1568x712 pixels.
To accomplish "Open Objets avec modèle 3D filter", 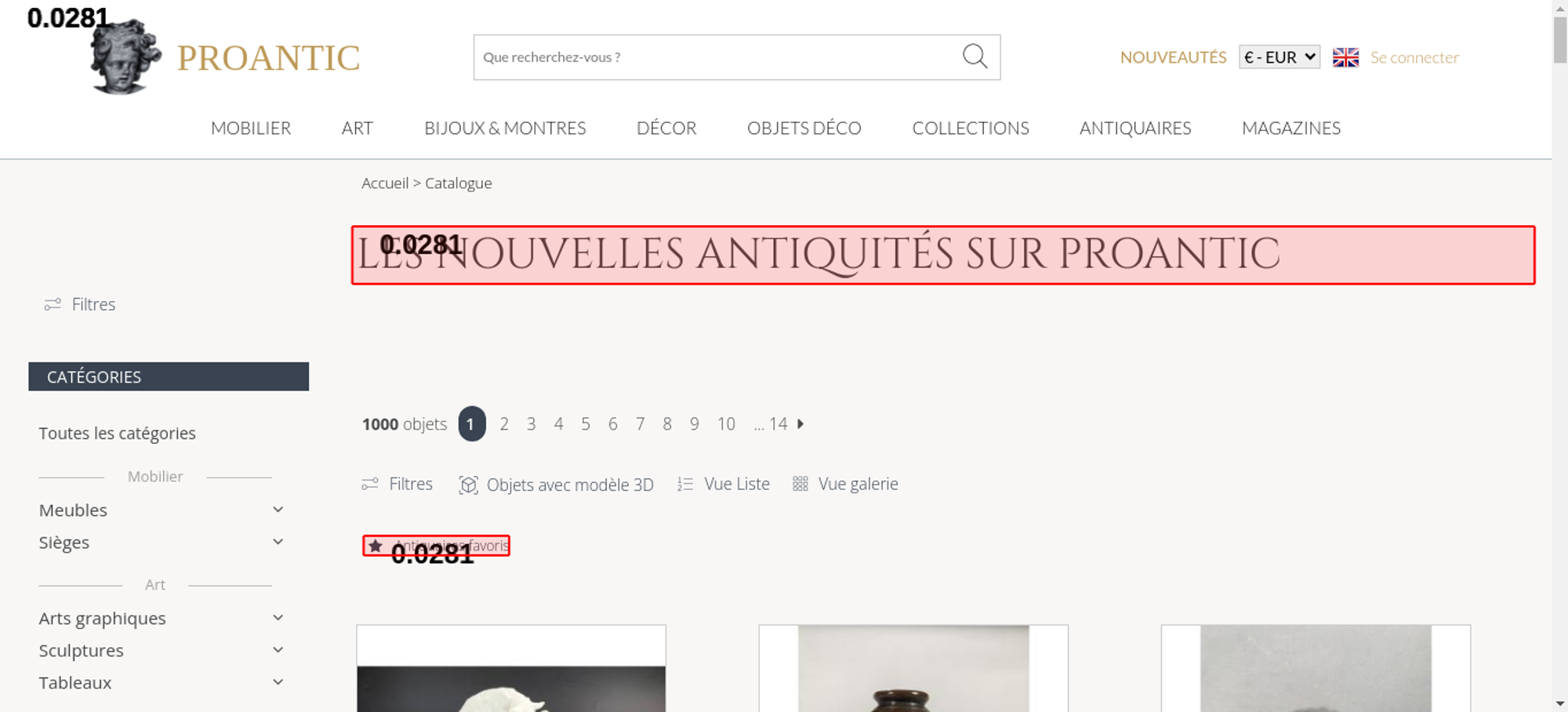I will [x=556, y=485].
